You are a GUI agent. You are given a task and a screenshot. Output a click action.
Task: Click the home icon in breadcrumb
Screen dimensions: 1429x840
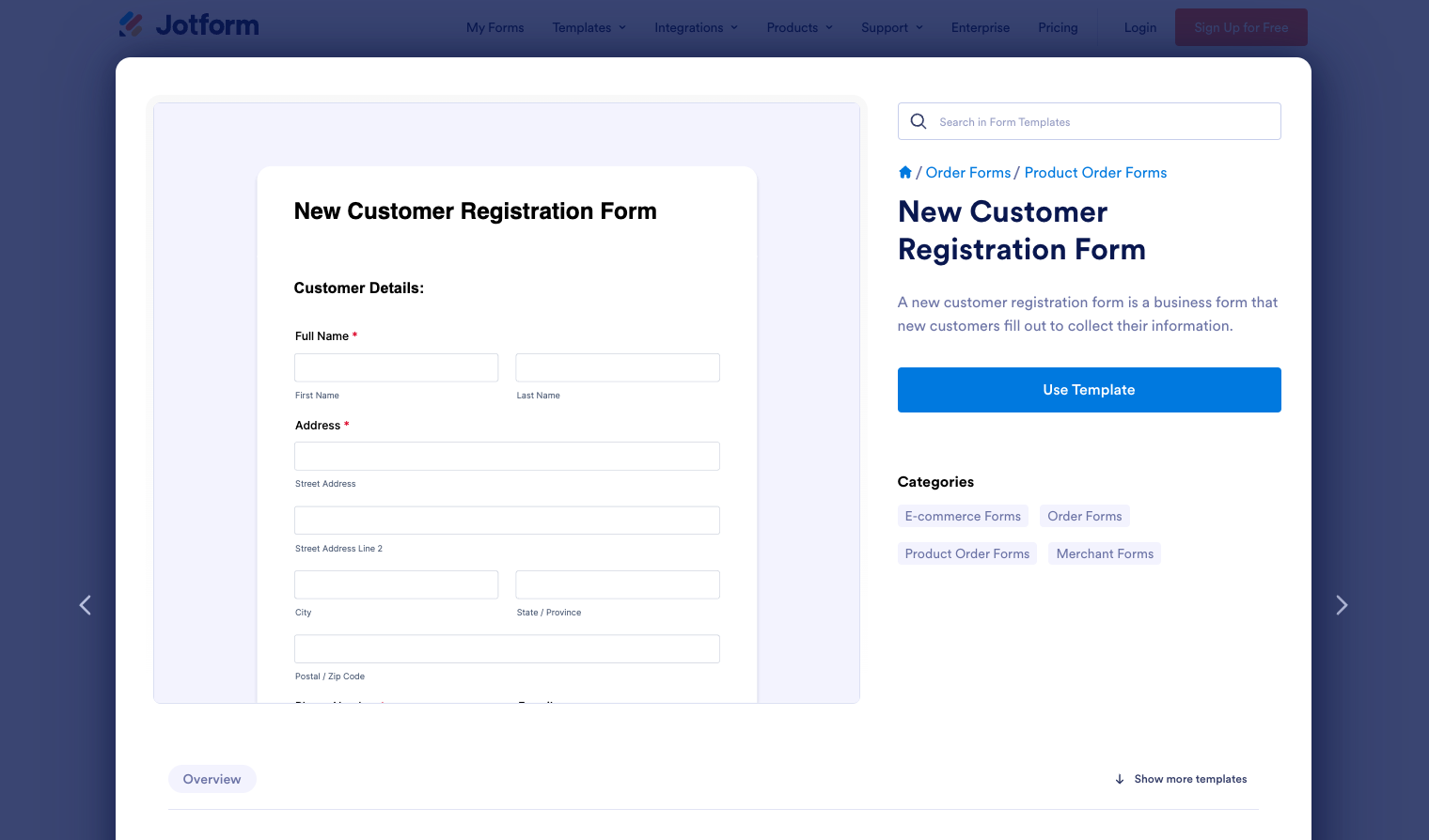(904, 173)
